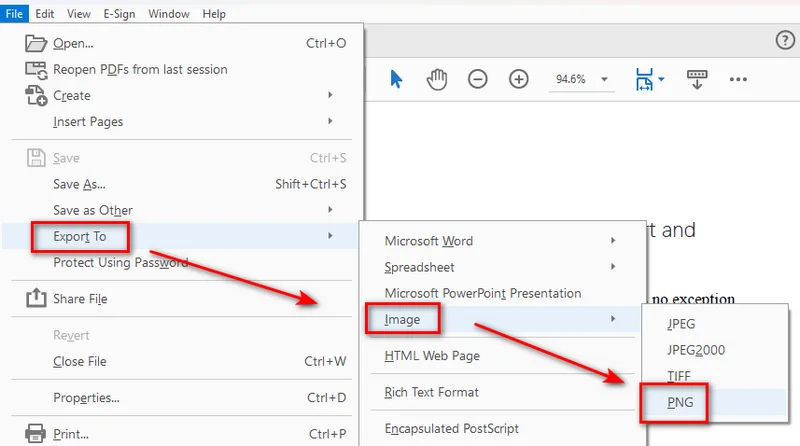Viewport: 800px width, 446px height.
Task: Zoom out with the minus icon
Action: pos(478,79)
